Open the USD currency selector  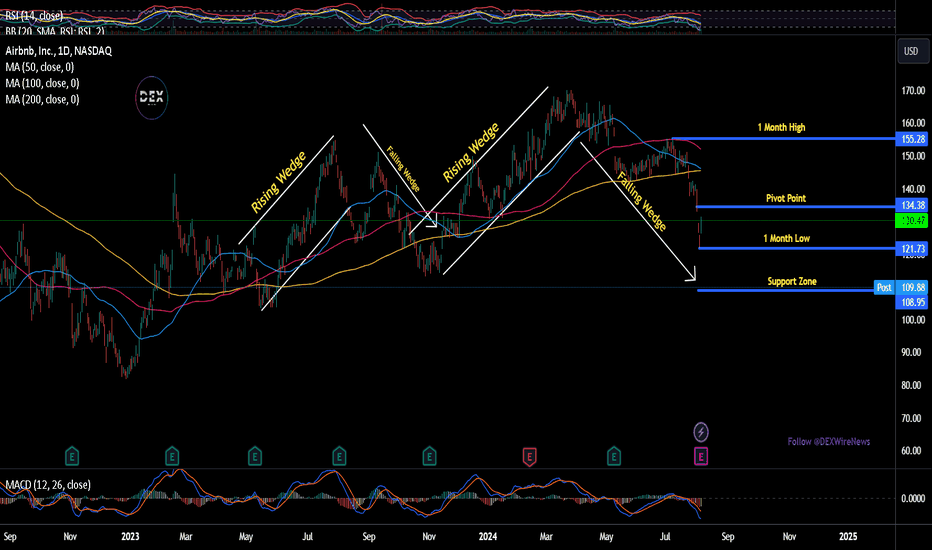point(911,51)
